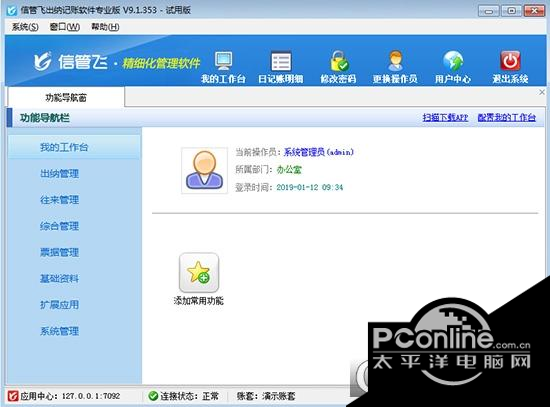The height and width of the screenshot is (407, 550).
Task: Click 127.0.0.1:7092 address in status bar
Action: (91, 396)
